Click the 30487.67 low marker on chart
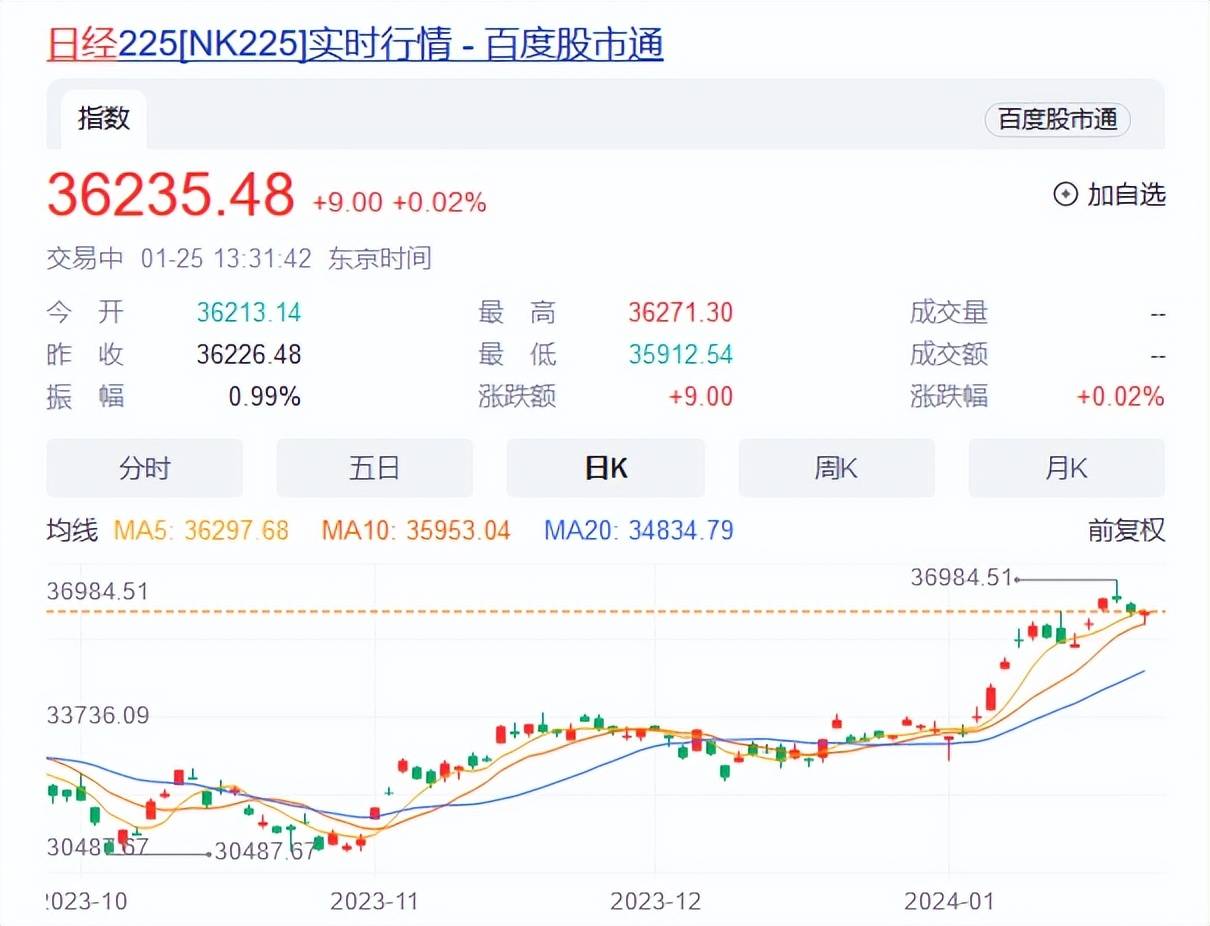This screenshot has height=926, width=1210. (x=265, y=852)
